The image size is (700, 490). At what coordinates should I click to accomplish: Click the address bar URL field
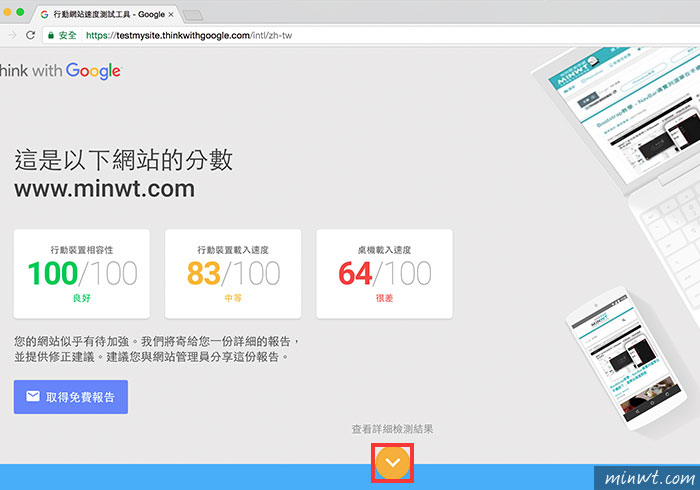(x=371, y=35)
